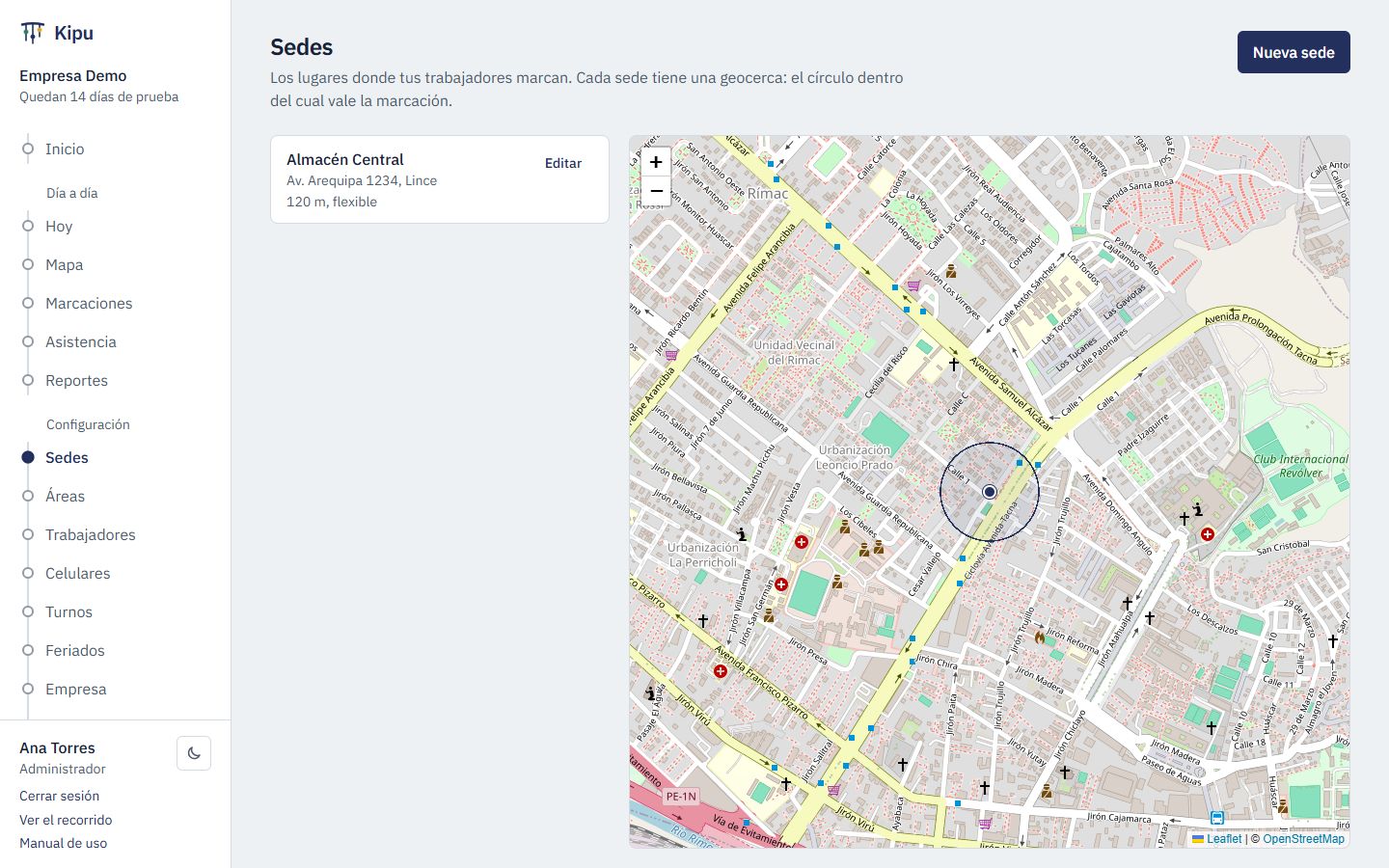Click the Club Internacional Revolver map label
This screenshot has width=1389, height=868.
point(1300,466)
